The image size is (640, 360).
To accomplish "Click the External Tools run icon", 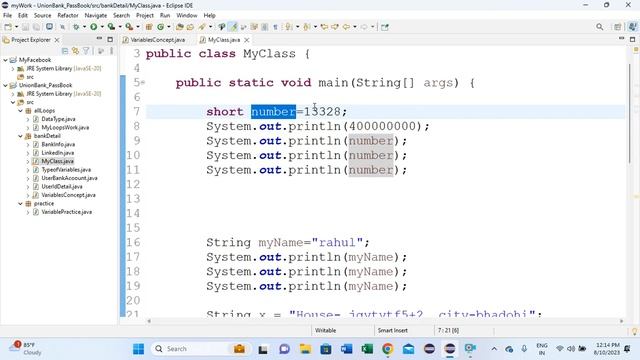I will pyautogui.click(x=129, y=27).
